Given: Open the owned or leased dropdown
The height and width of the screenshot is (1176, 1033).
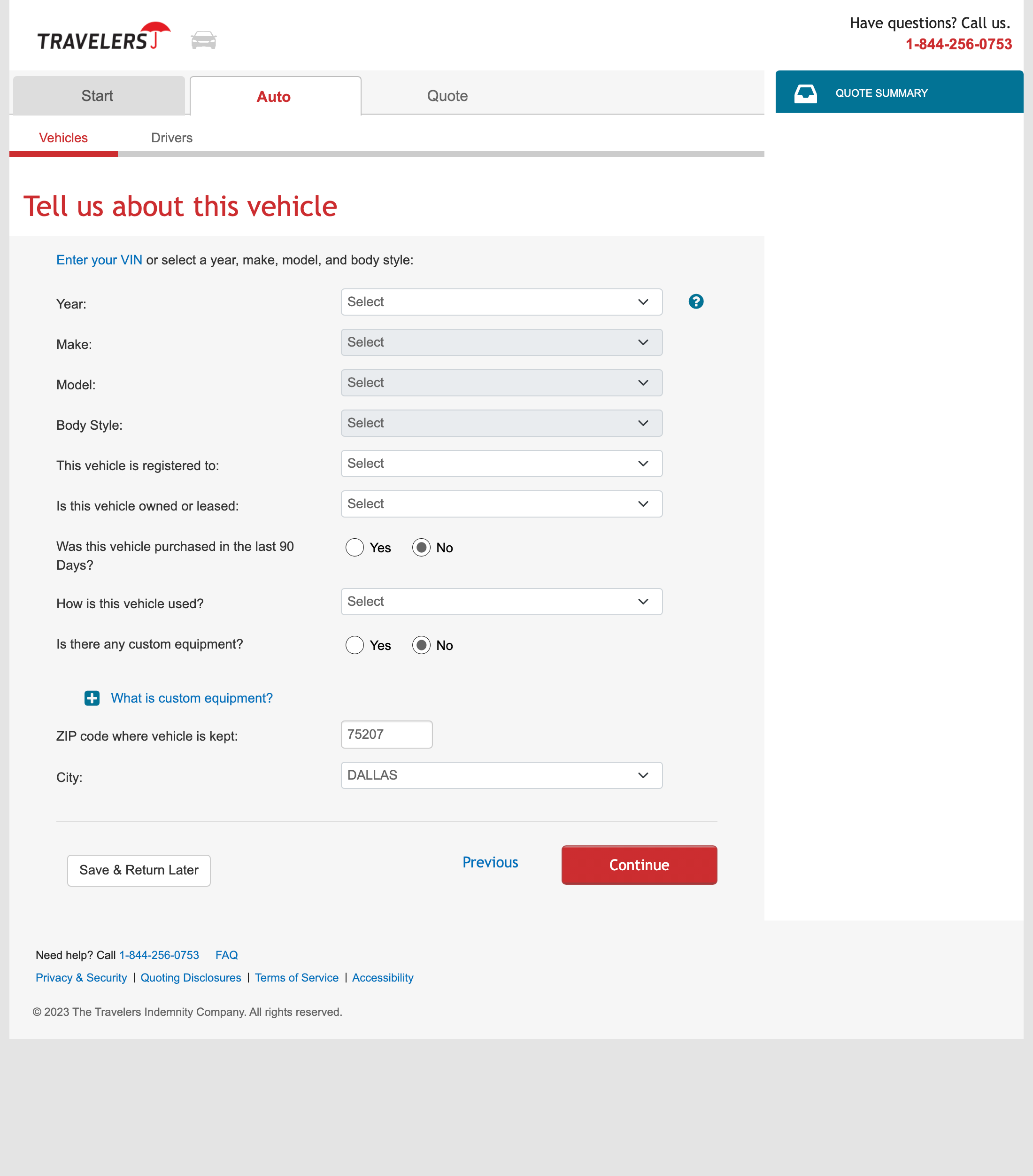Looking at the screenshot, I should point(501,503).
